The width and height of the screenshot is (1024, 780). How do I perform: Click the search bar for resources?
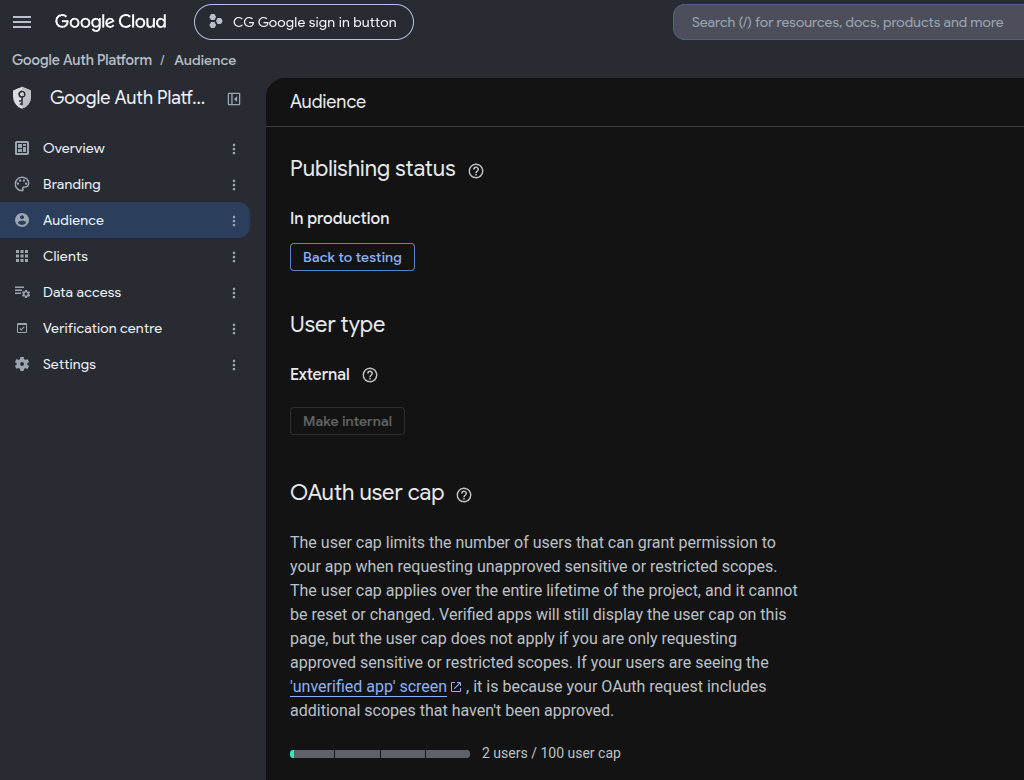pyautogui.click(x=848, y=22)
